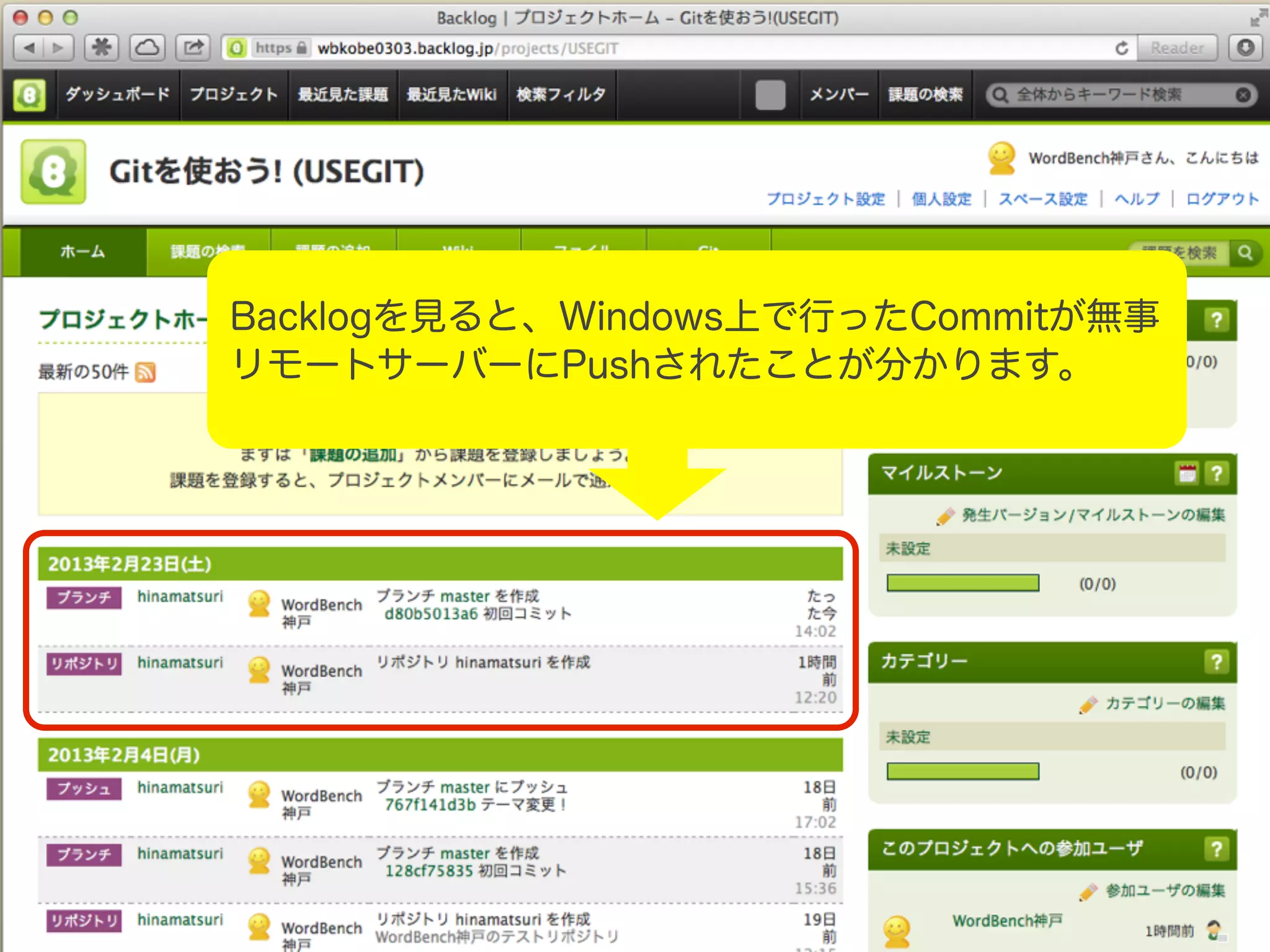Open the milestone calendar icon
The width and height of the screenshot is (1270, 952).
click(x=1187, y=474)
